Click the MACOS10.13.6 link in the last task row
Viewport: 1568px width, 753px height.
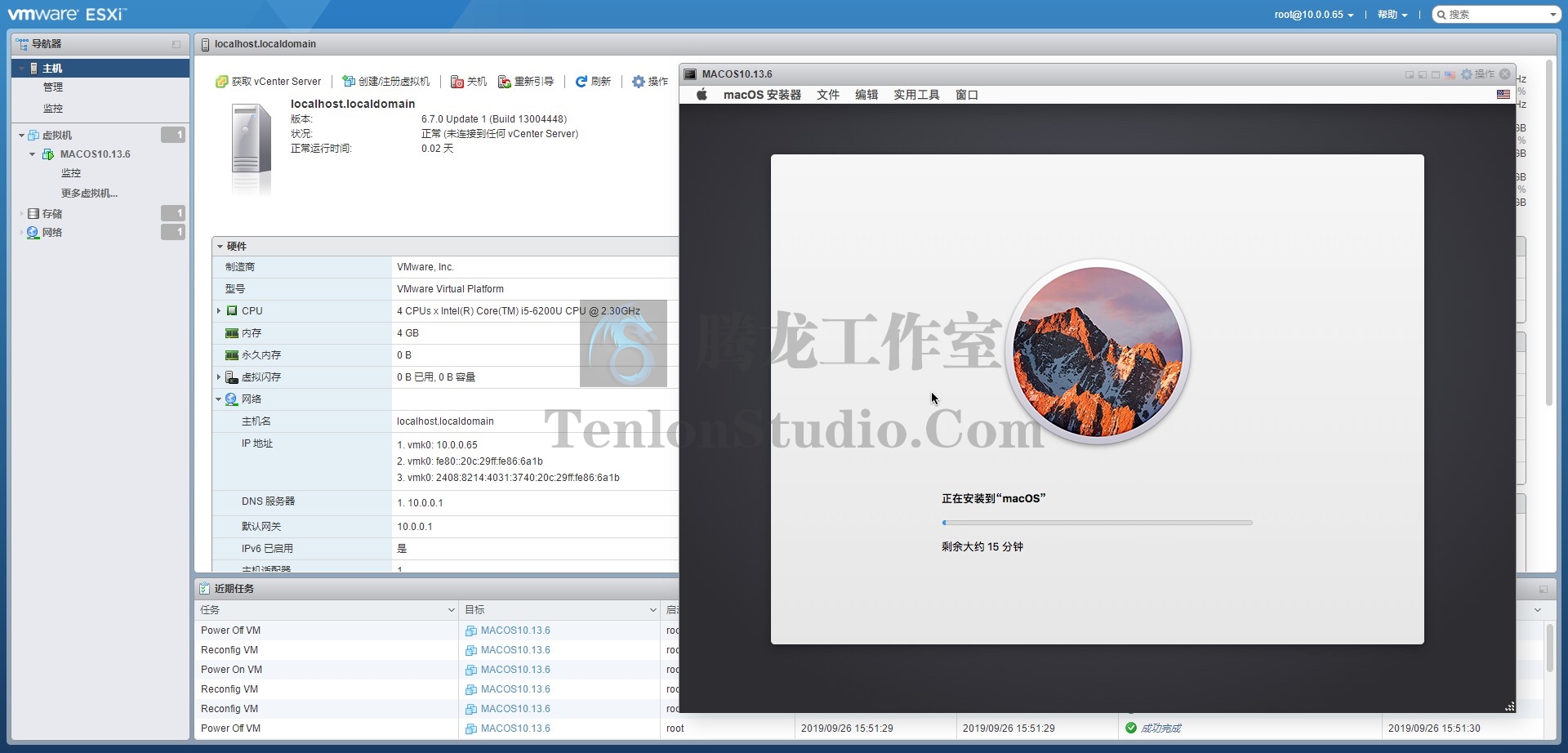(515, 728)
